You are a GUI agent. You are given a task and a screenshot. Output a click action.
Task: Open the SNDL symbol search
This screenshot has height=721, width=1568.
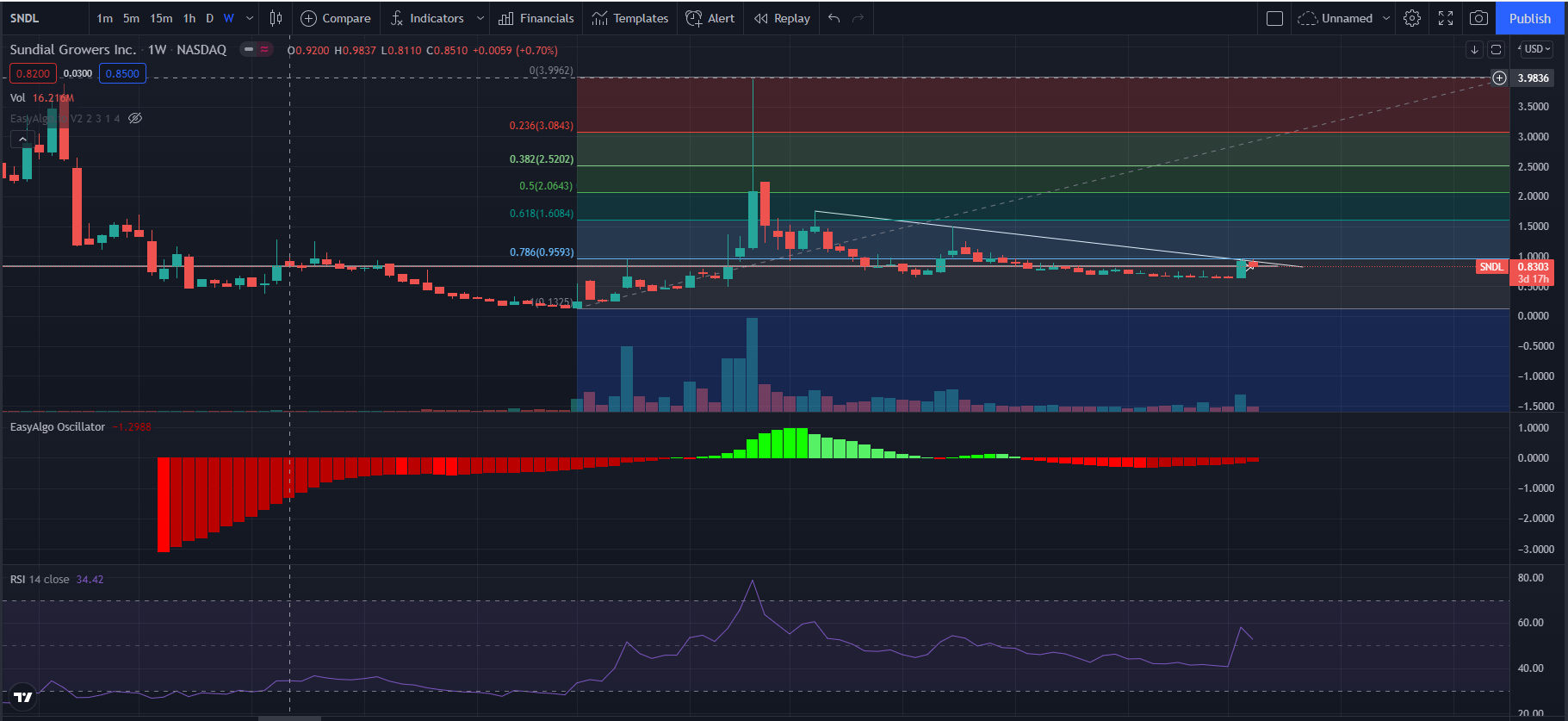[25, 18]
